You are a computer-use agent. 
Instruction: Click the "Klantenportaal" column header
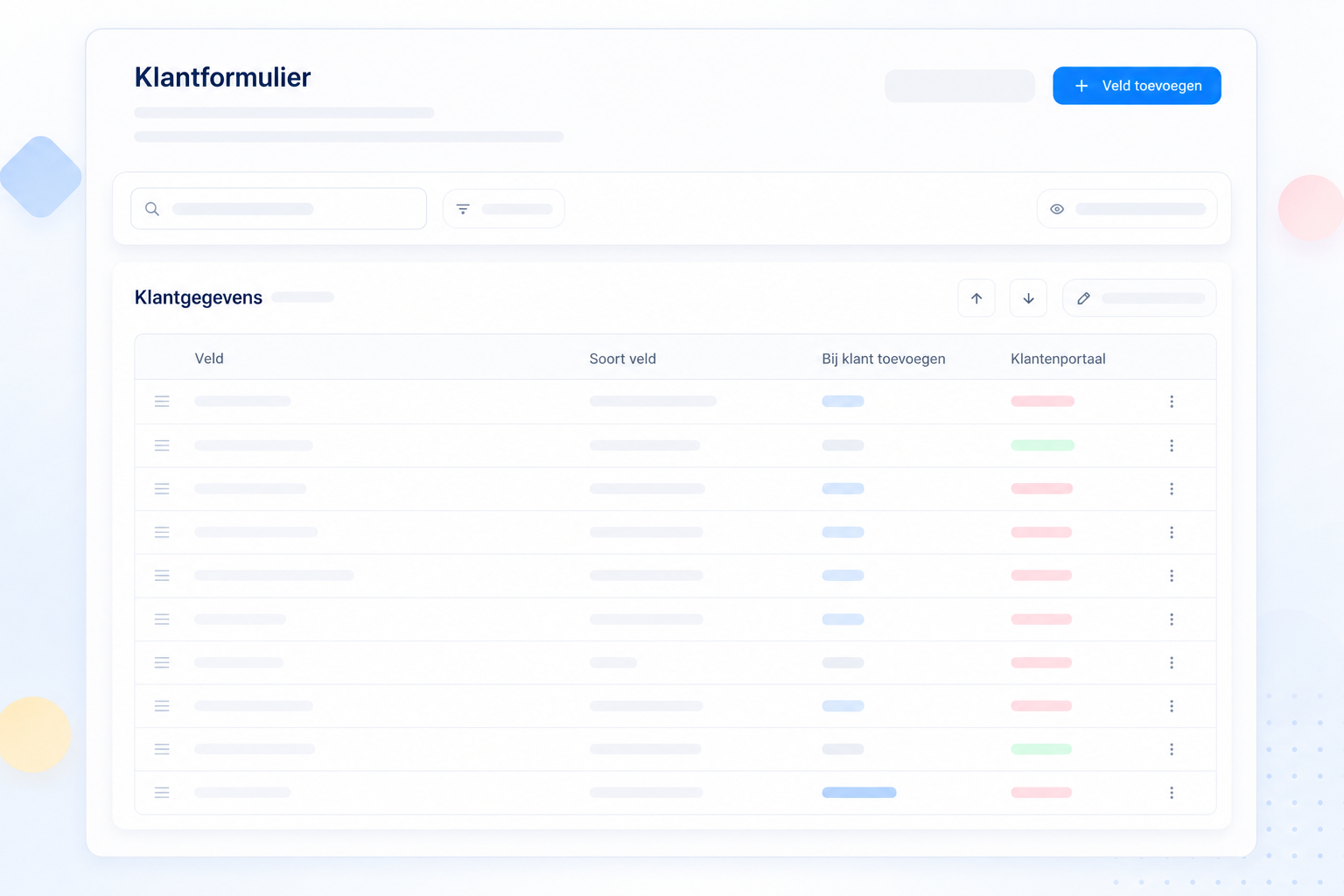pos(1058,359)
